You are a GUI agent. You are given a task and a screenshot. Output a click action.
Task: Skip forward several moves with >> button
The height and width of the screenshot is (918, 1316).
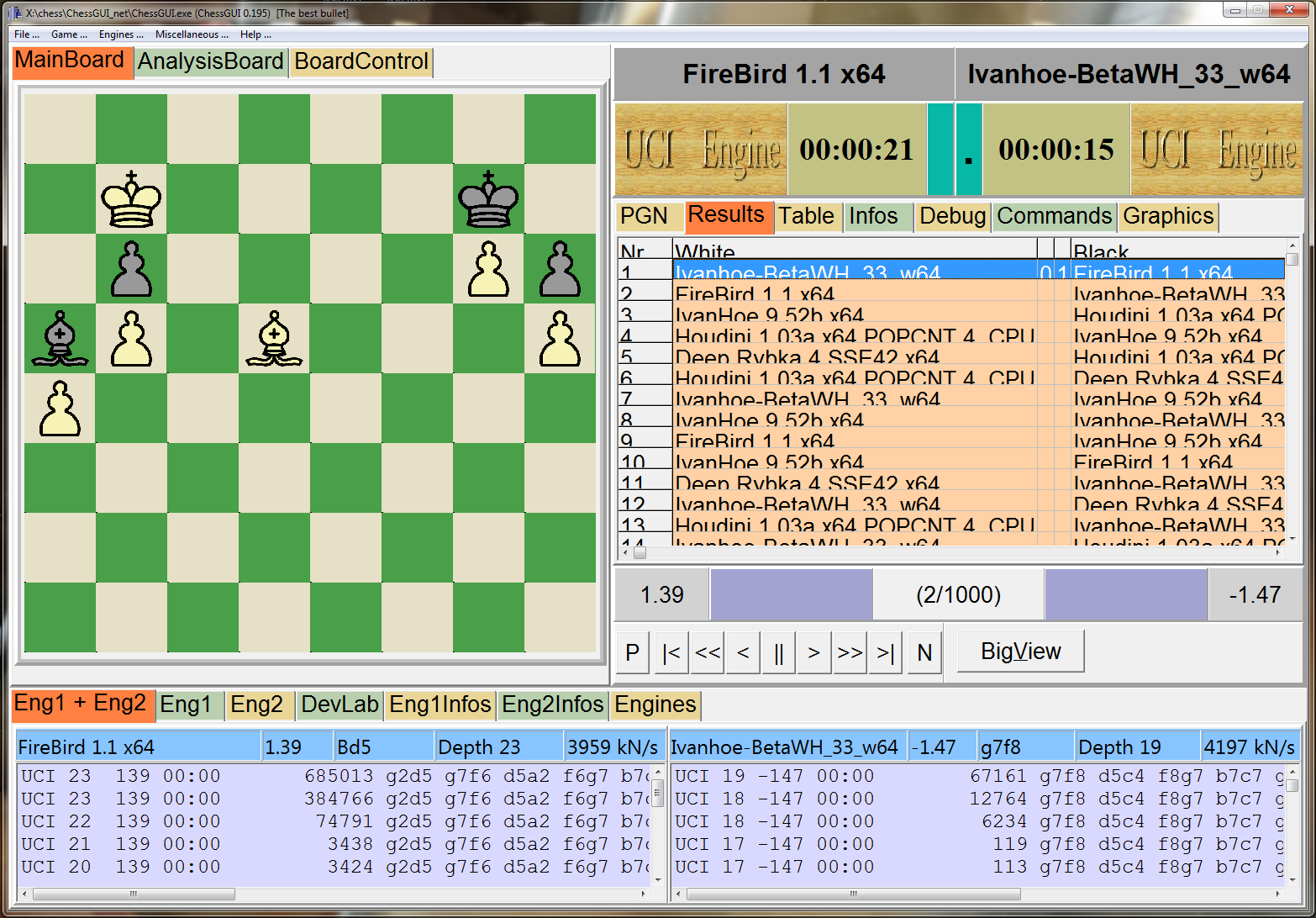[850, 652]
